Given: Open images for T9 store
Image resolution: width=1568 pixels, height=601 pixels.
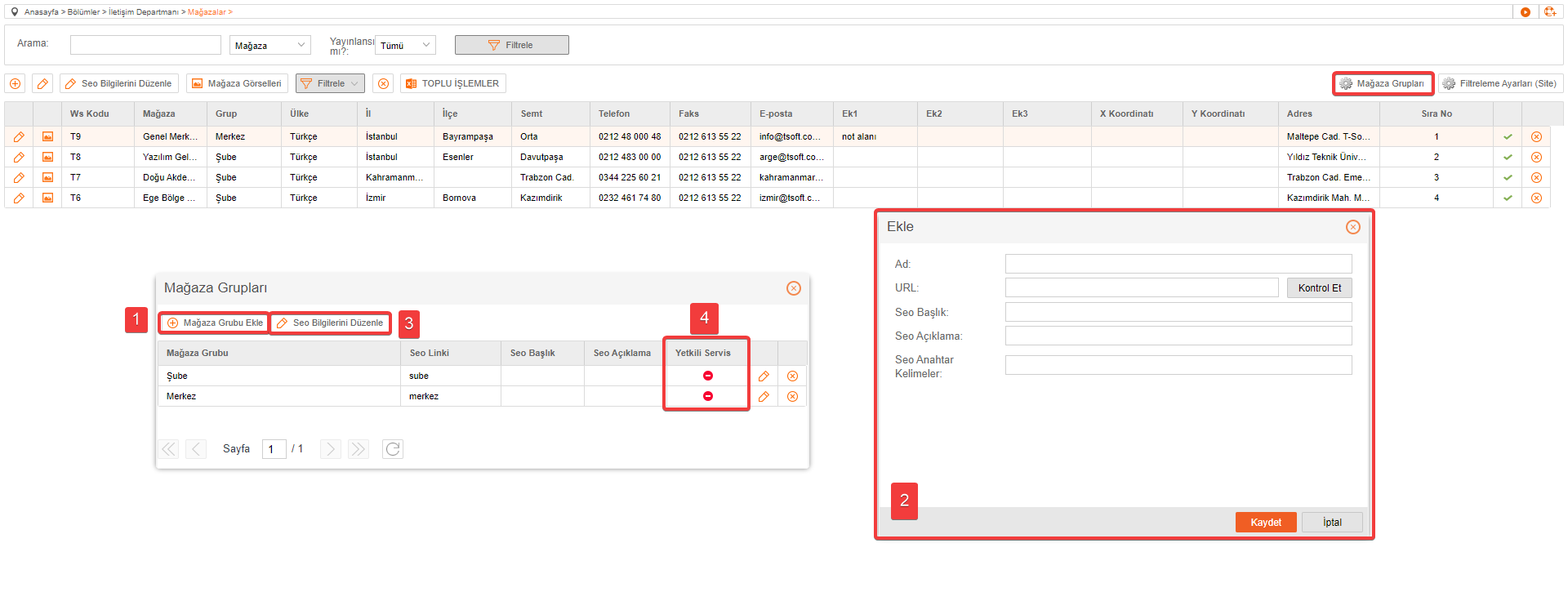Looking at the screenshot, I should (x=47, y=136).
